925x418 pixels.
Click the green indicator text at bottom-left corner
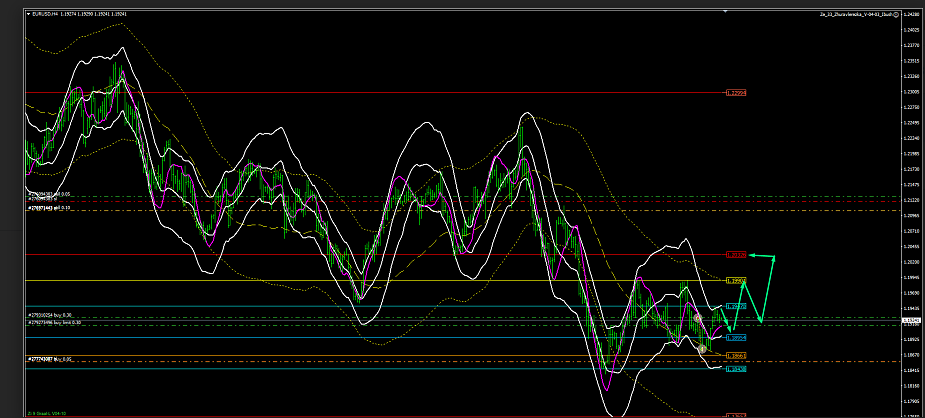(x=45, y=412)
